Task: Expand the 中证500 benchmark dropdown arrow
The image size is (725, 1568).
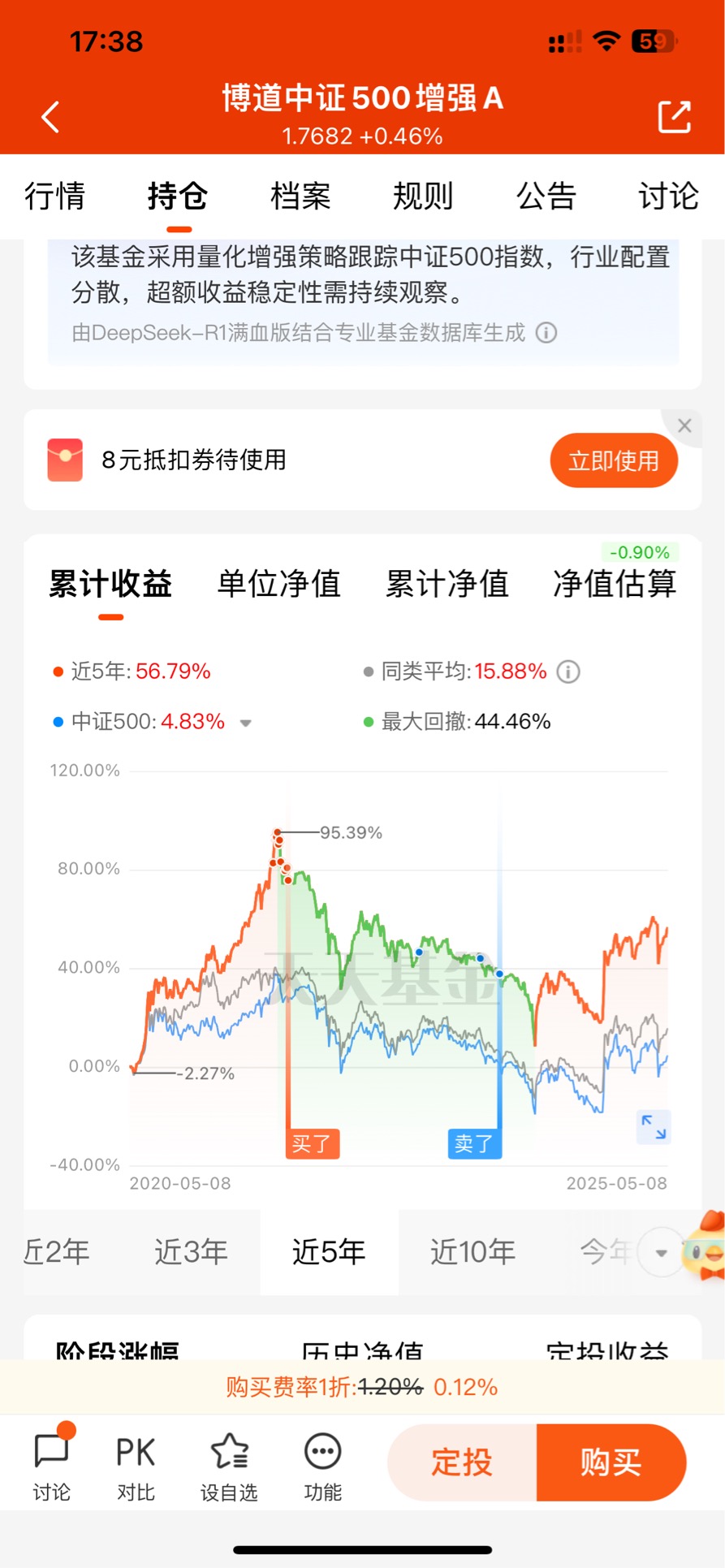Action: [246, 723]
